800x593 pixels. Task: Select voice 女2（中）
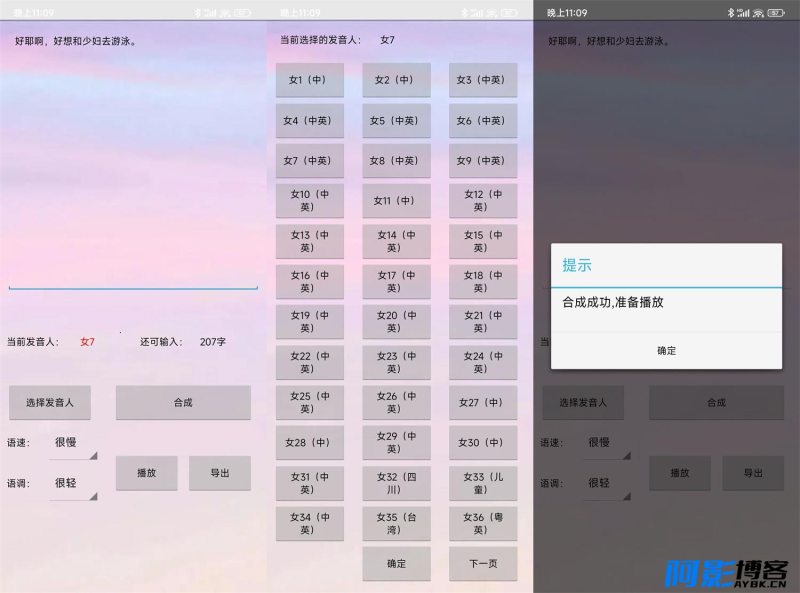(x=396, y=80)
